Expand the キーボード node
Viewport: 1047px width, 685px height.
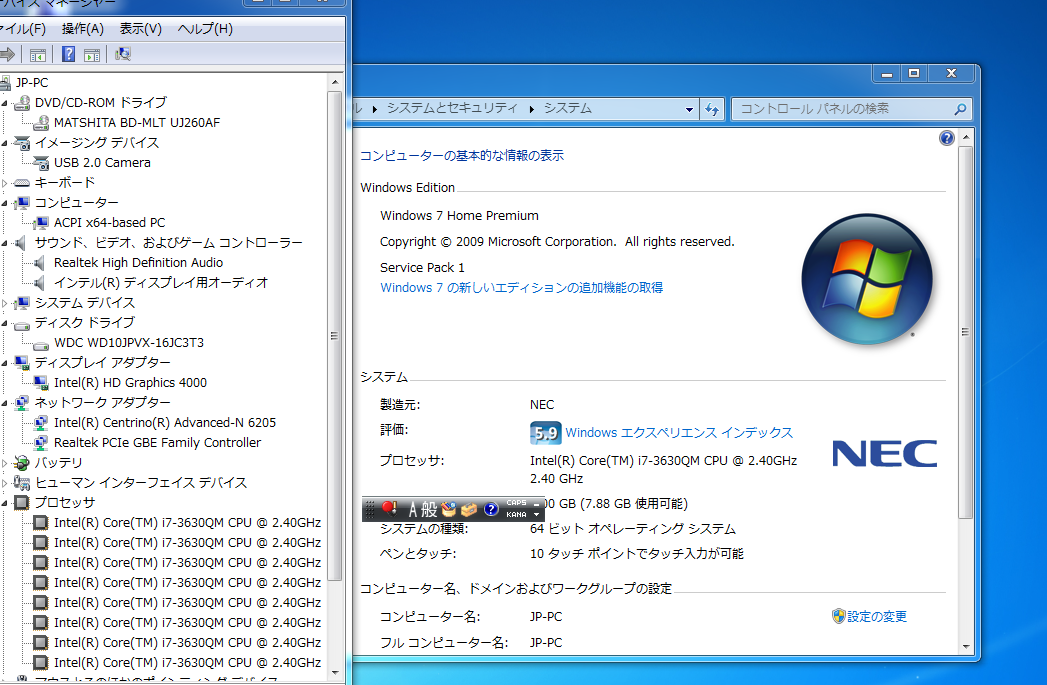point(5,182)
